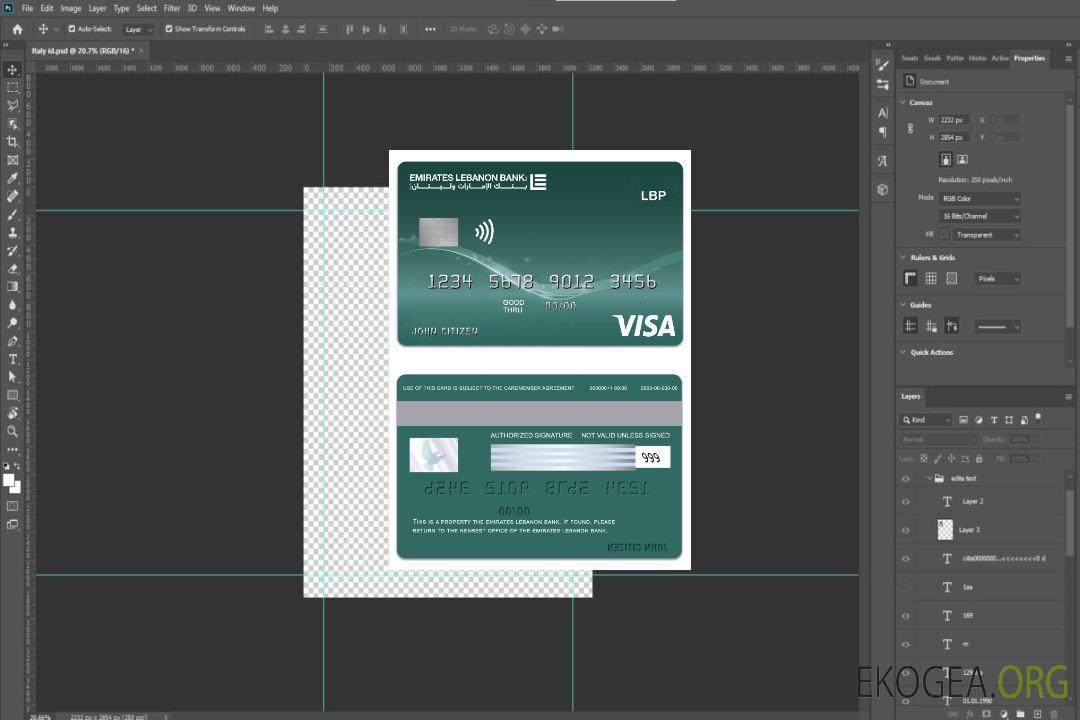Click the foreground color swatch
Screen dimensions: 1080x720
(8, 480)
